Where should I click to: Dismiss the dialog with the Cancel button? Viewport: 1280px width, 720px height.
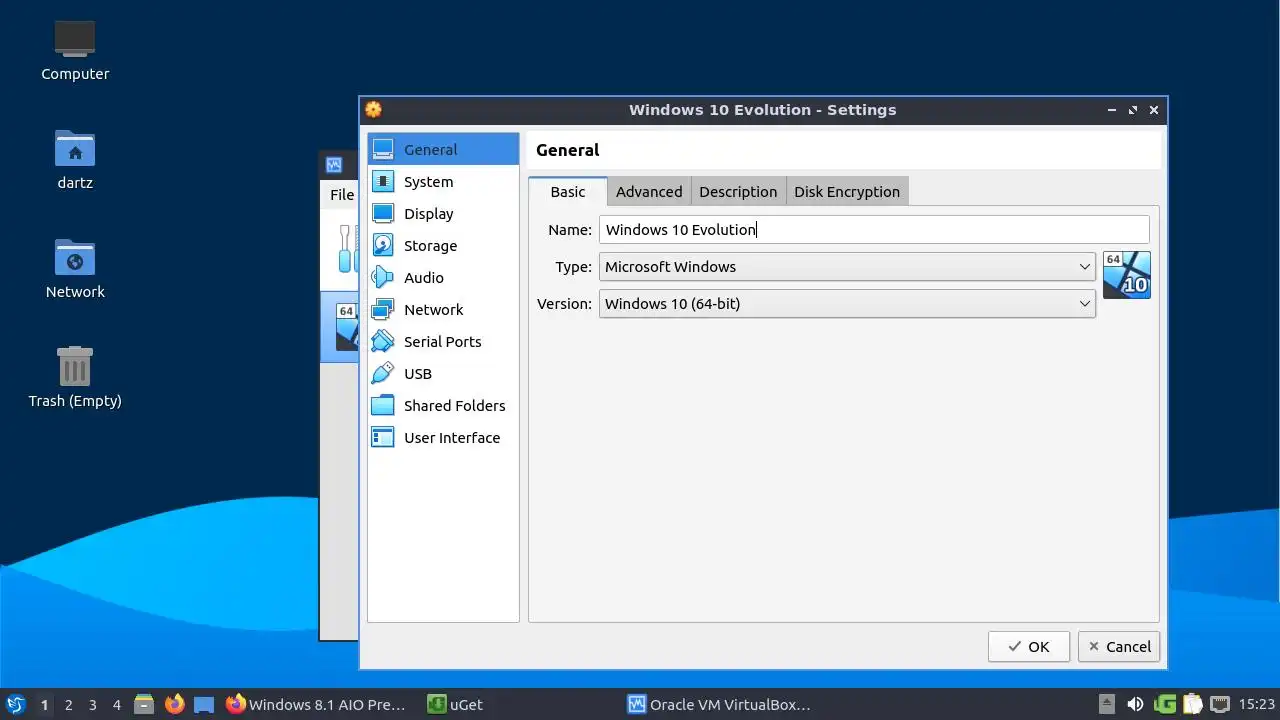(1118, 646)
